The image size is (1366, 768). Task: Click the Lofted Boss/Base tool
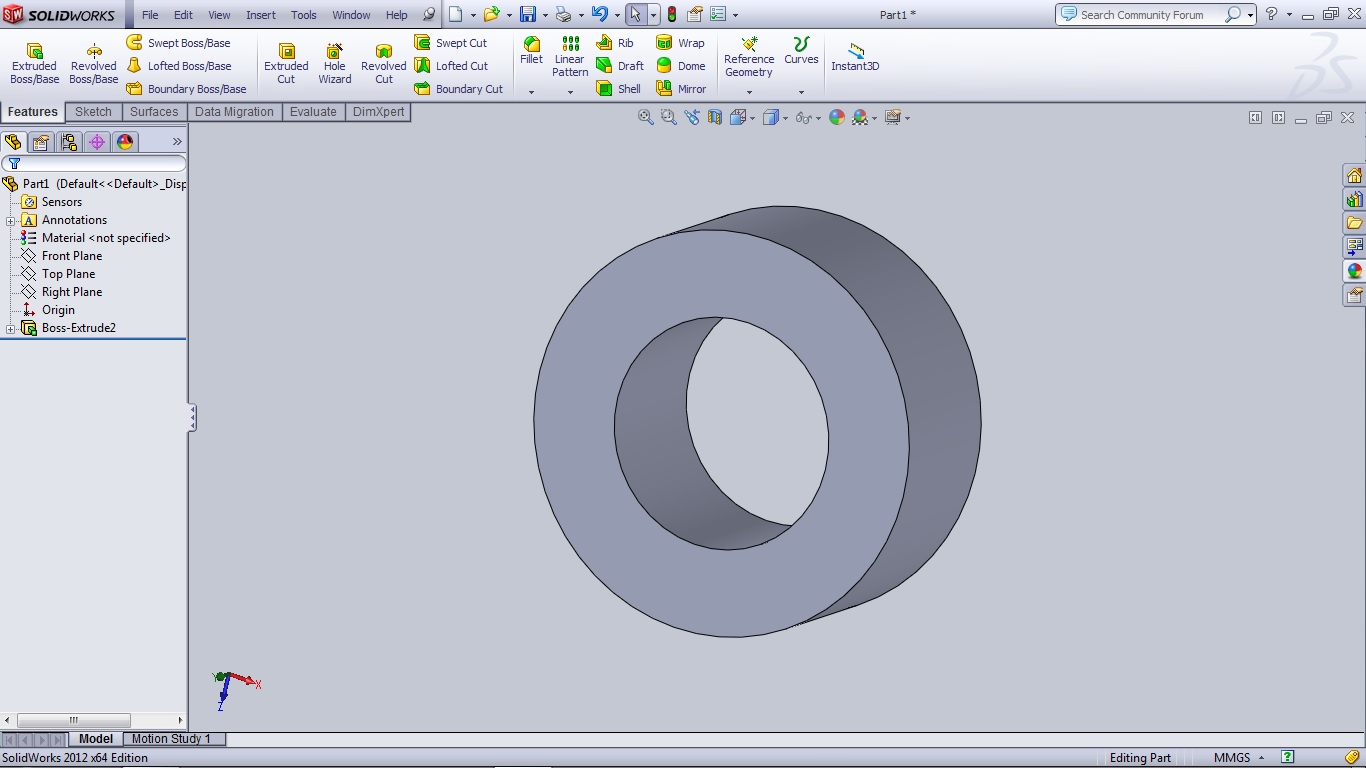click(x=178, y=66)
